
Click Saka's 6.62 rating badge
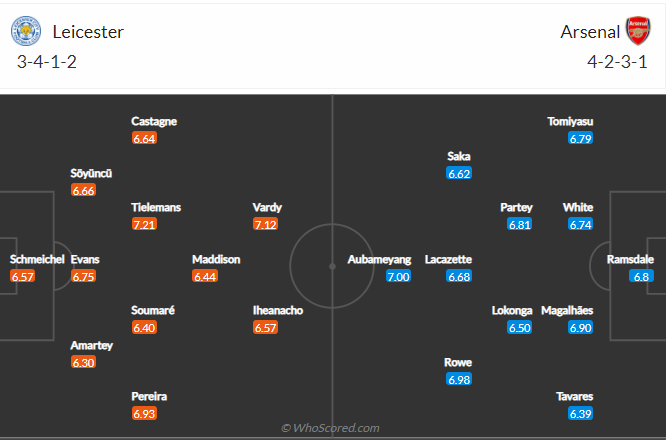458,173
